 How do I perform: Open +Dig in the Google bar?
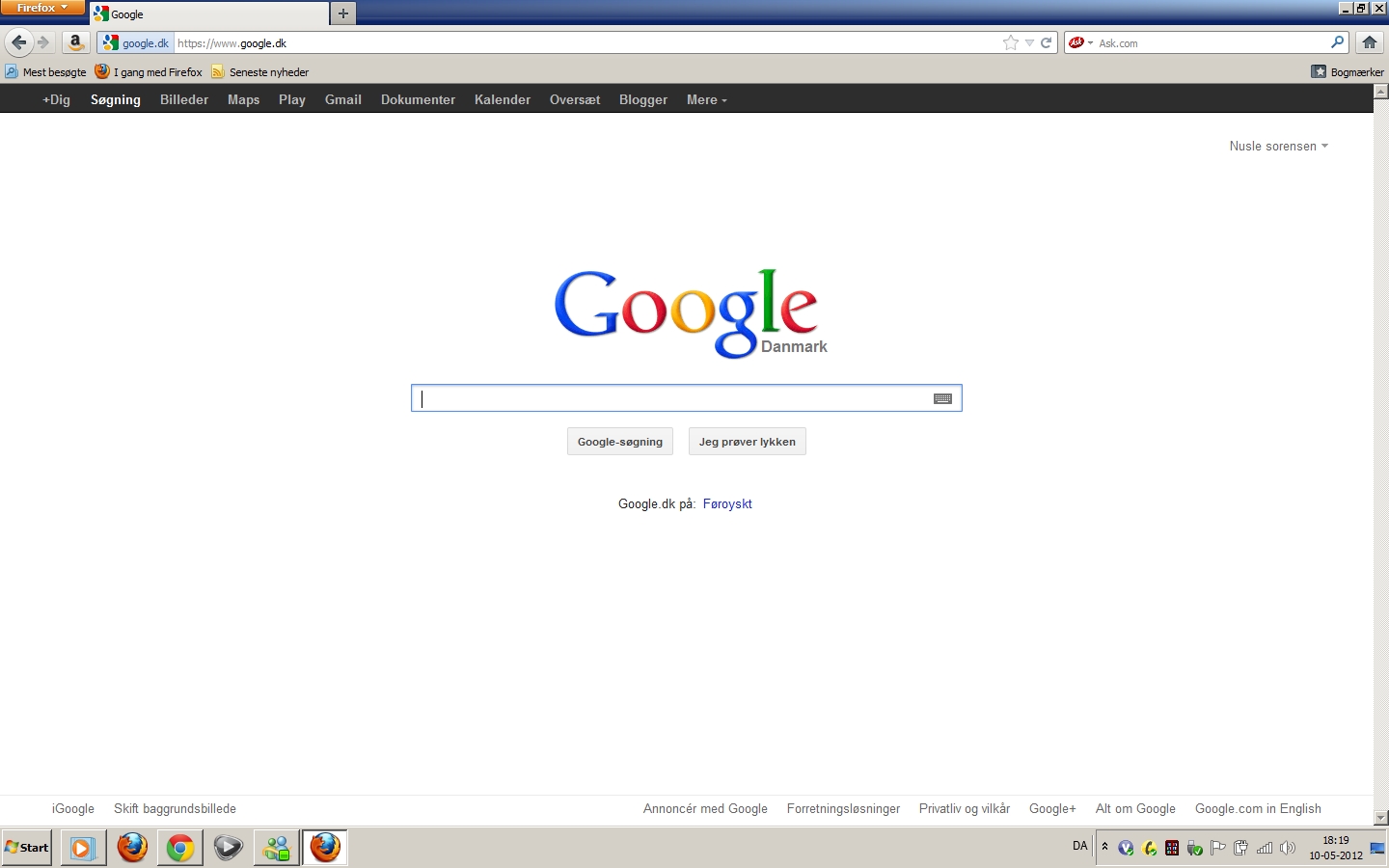pyautogui.click(x=56, y=99)
